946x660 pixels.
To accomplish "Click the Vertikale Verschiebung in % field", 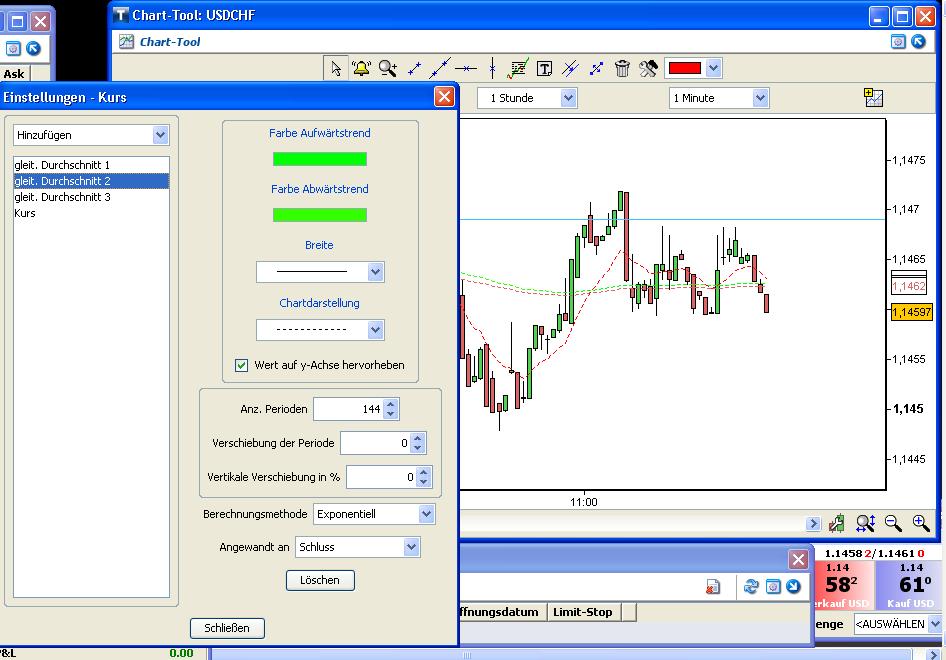I will 381,477.
